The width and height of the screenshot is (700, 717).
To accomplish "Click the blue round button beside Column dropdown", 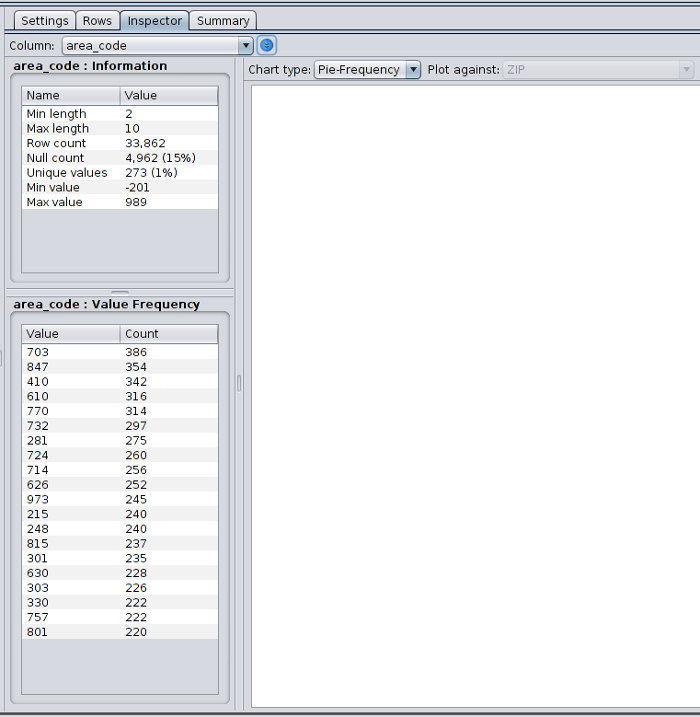I will point(267,45).
